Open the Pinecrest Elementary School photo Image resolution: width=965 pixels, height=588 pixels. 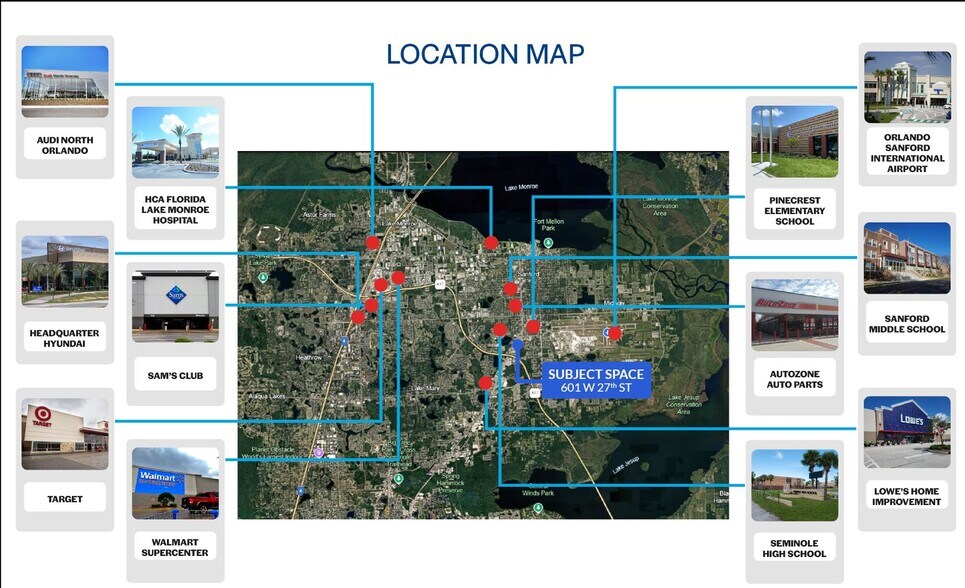795,142
